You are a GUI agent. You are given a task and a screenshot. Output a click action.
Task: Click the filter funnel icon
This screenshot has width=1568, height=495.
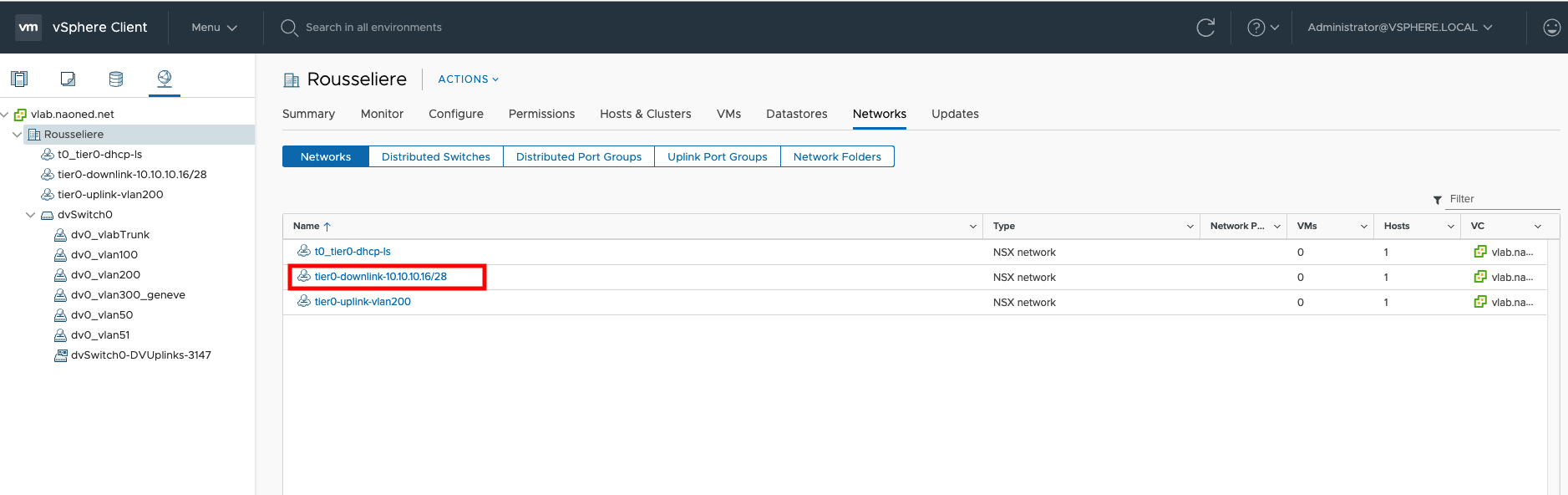(1437, 200)
